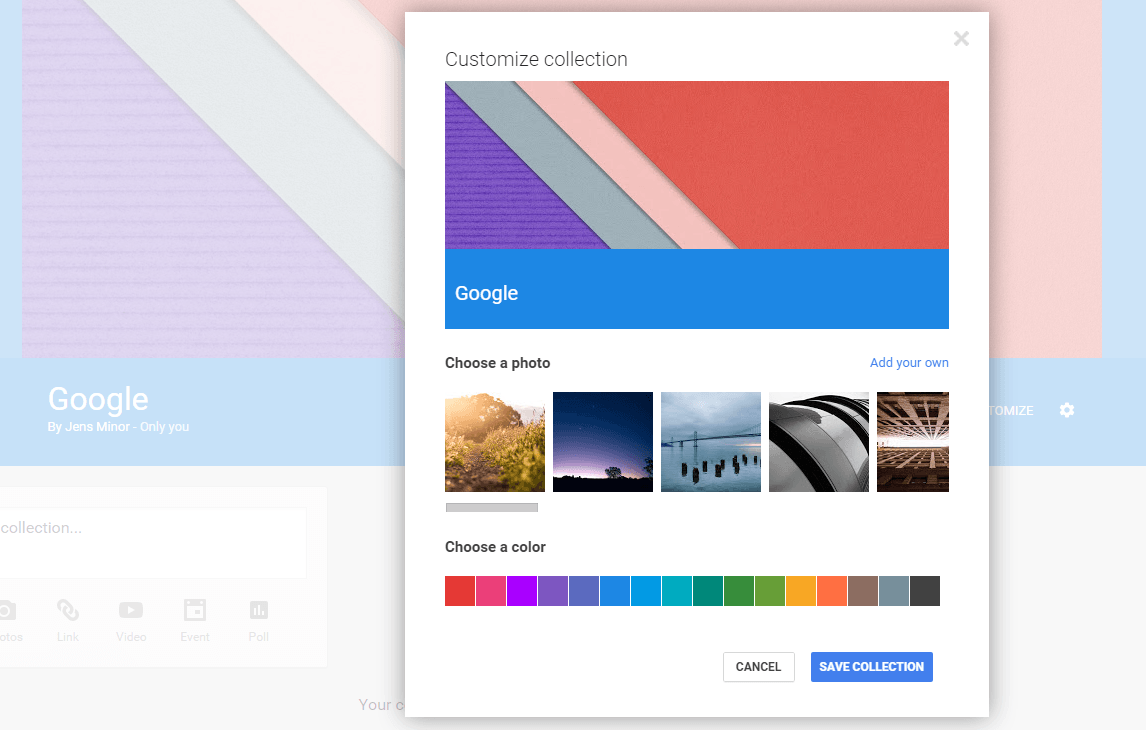Image resolution: width=1146 pixels, height=730 pixels.
Task: Click the Poll chart icon
Action: [x=259, y=610]
